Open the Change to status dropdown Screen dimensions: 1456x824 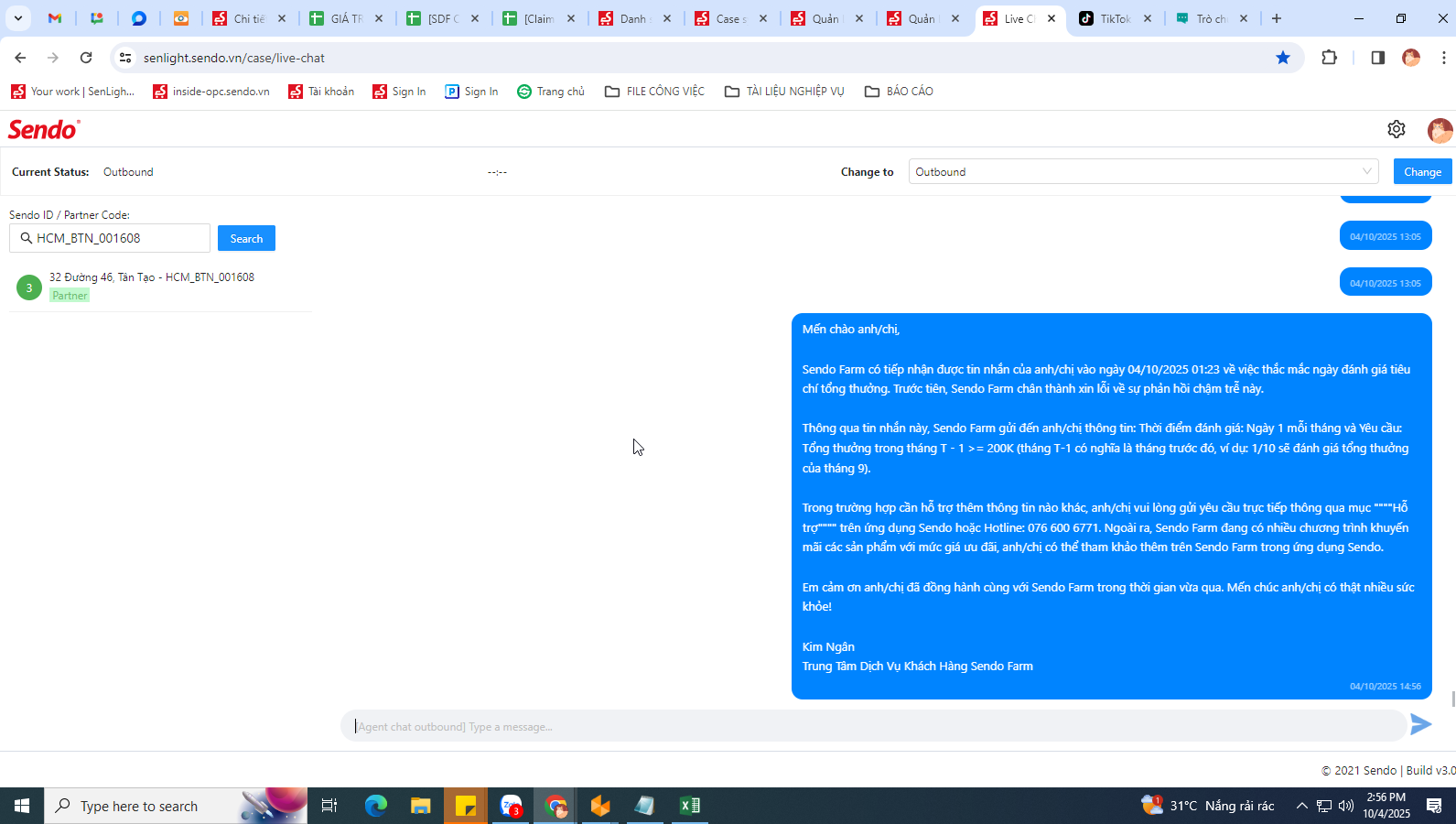click(x=1143, y=171)
